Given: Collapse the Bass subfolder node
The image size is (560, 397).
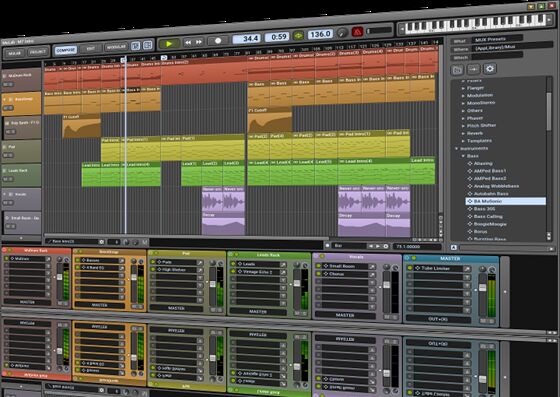Looking at the screenshot, I should 463,156.
